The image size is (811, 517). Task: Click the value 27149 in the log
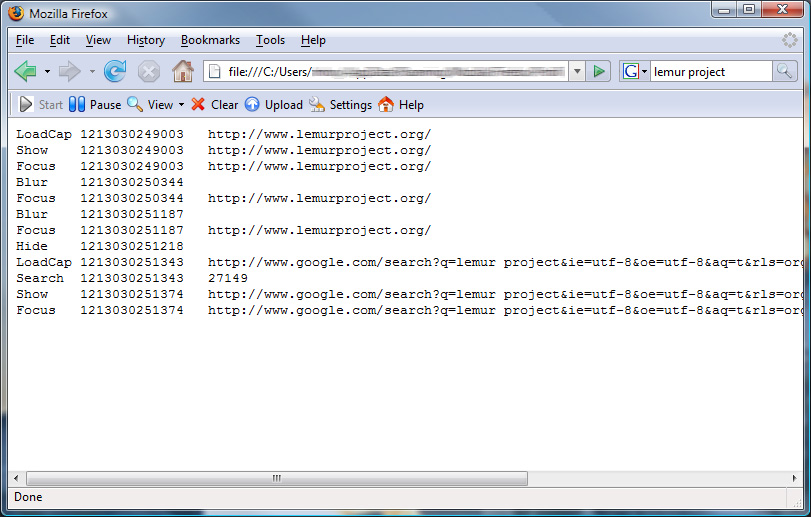[x=228, y=278]
